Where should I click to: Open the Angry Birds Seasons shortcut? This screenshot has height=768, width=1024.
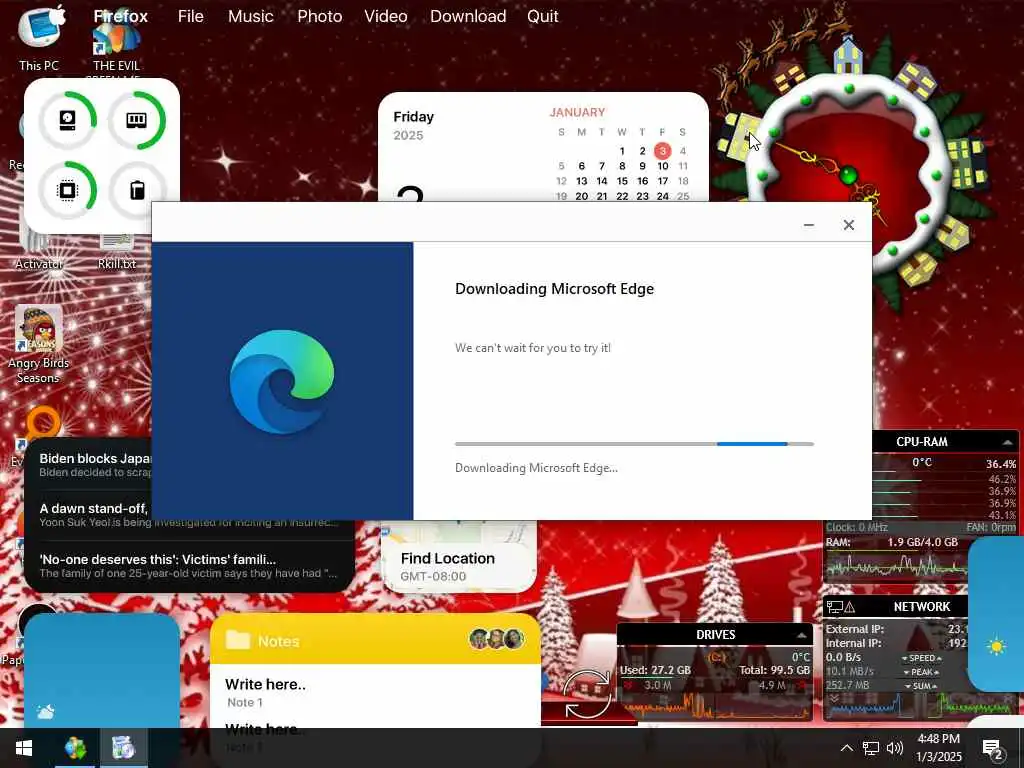pyautogui.click(x=38, y=344)
